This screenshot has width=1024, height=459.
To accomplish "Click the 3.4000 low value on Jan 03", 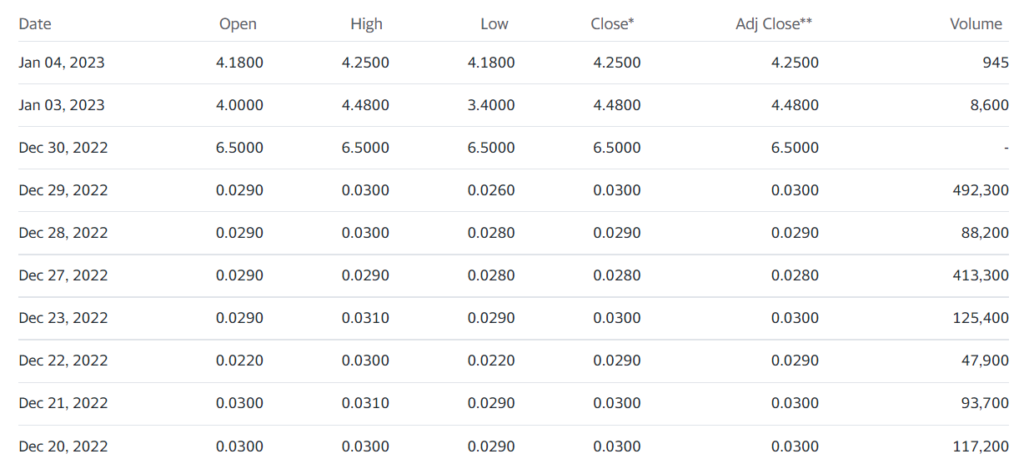I will click(491, 105).
